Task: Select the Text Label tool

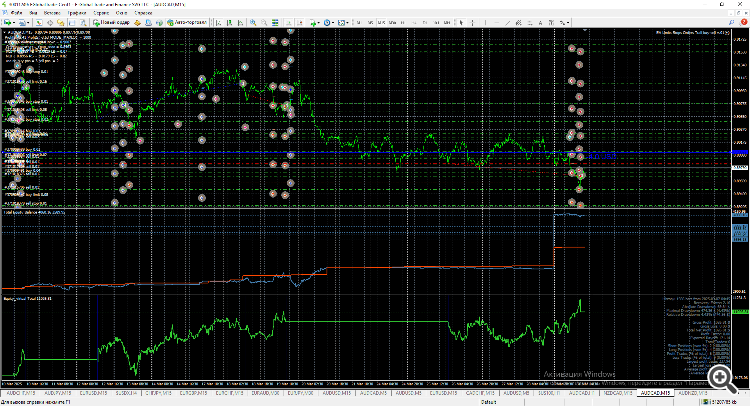Action: tap(551, 22)
